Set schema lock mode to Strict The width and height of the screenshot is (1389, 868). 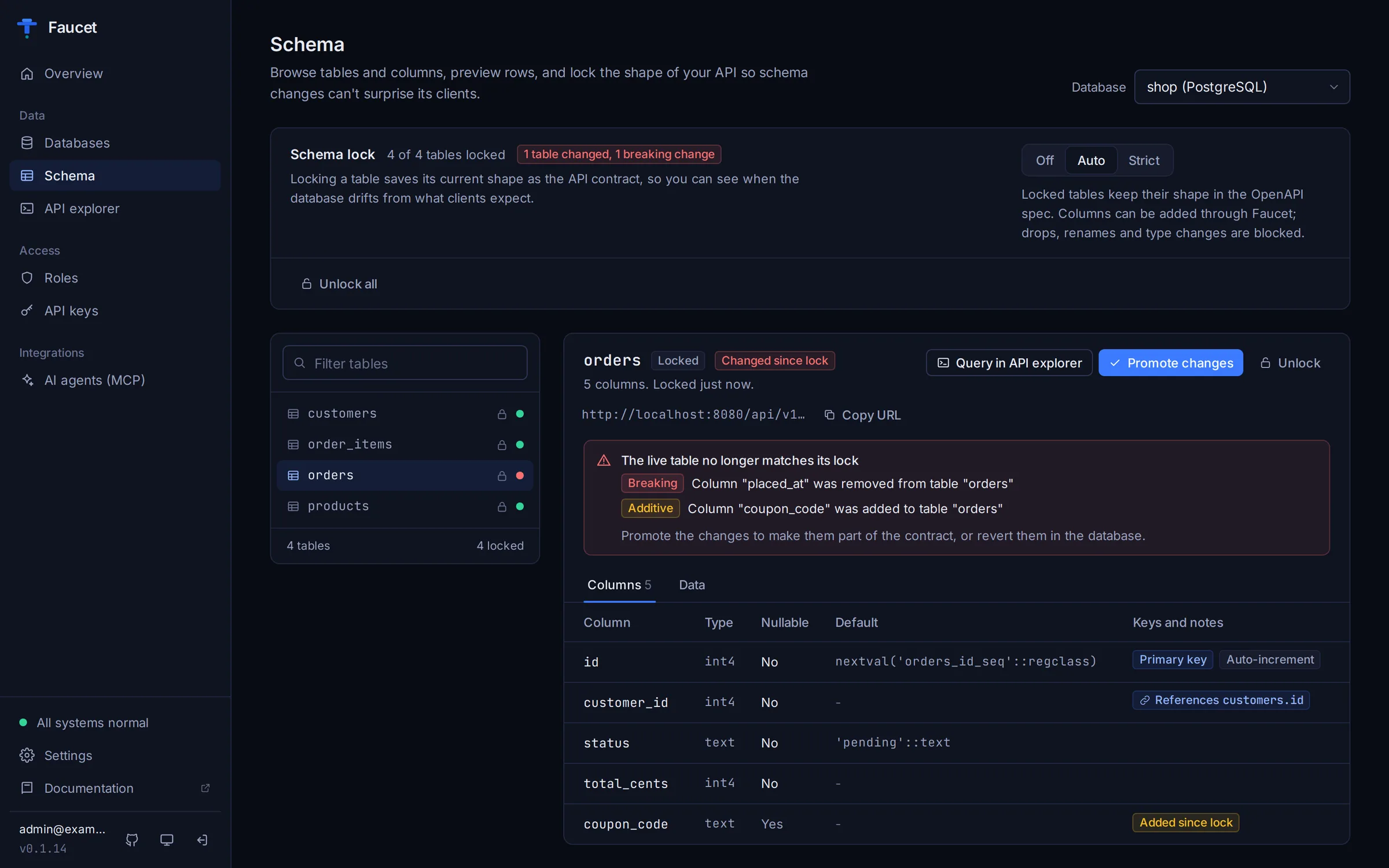pyautogui.click(x=1144, y=160)
